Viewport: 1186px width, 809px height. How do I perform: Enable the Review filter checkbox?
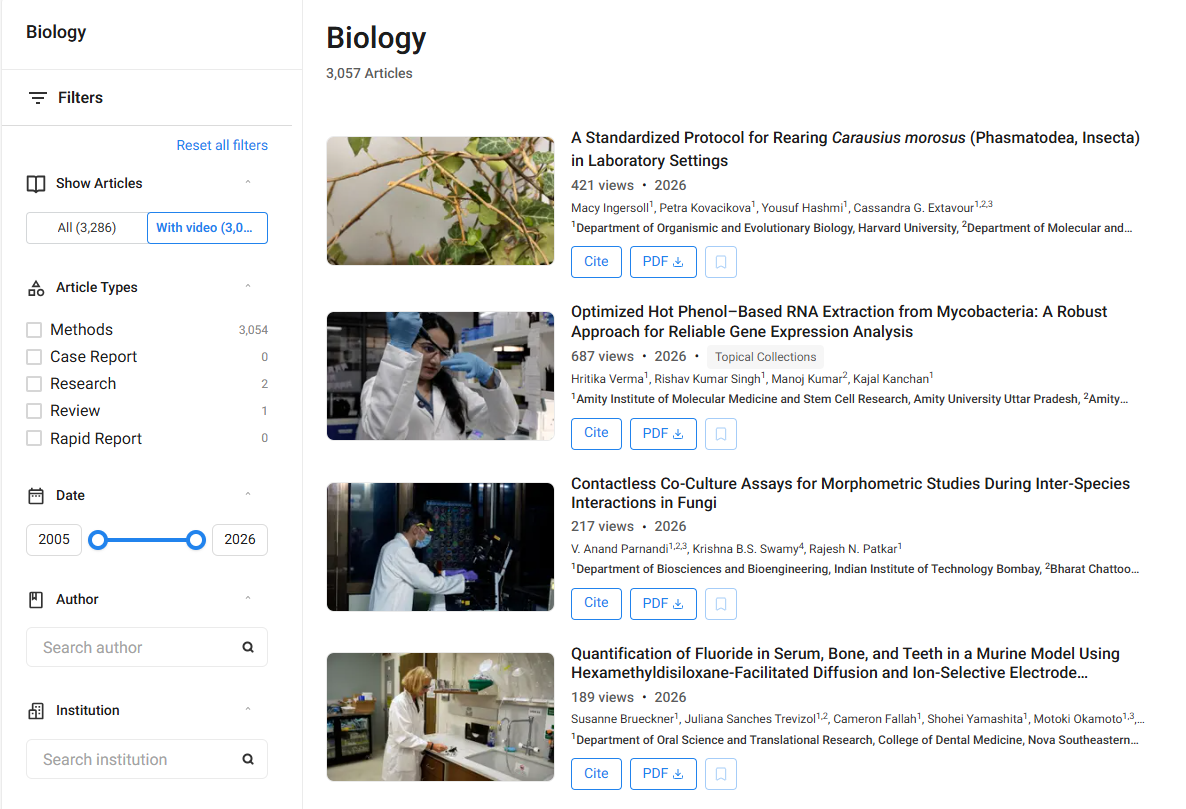tap(34, 411)
